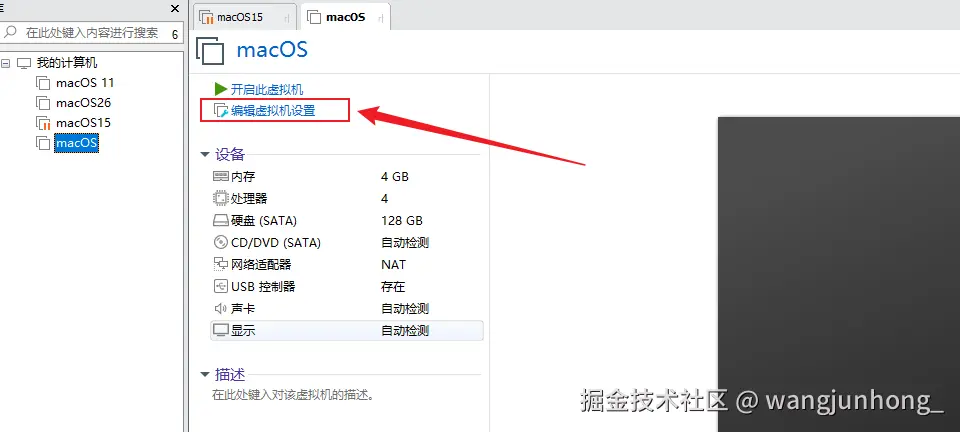Click the library search input field

tap(92, 32)
